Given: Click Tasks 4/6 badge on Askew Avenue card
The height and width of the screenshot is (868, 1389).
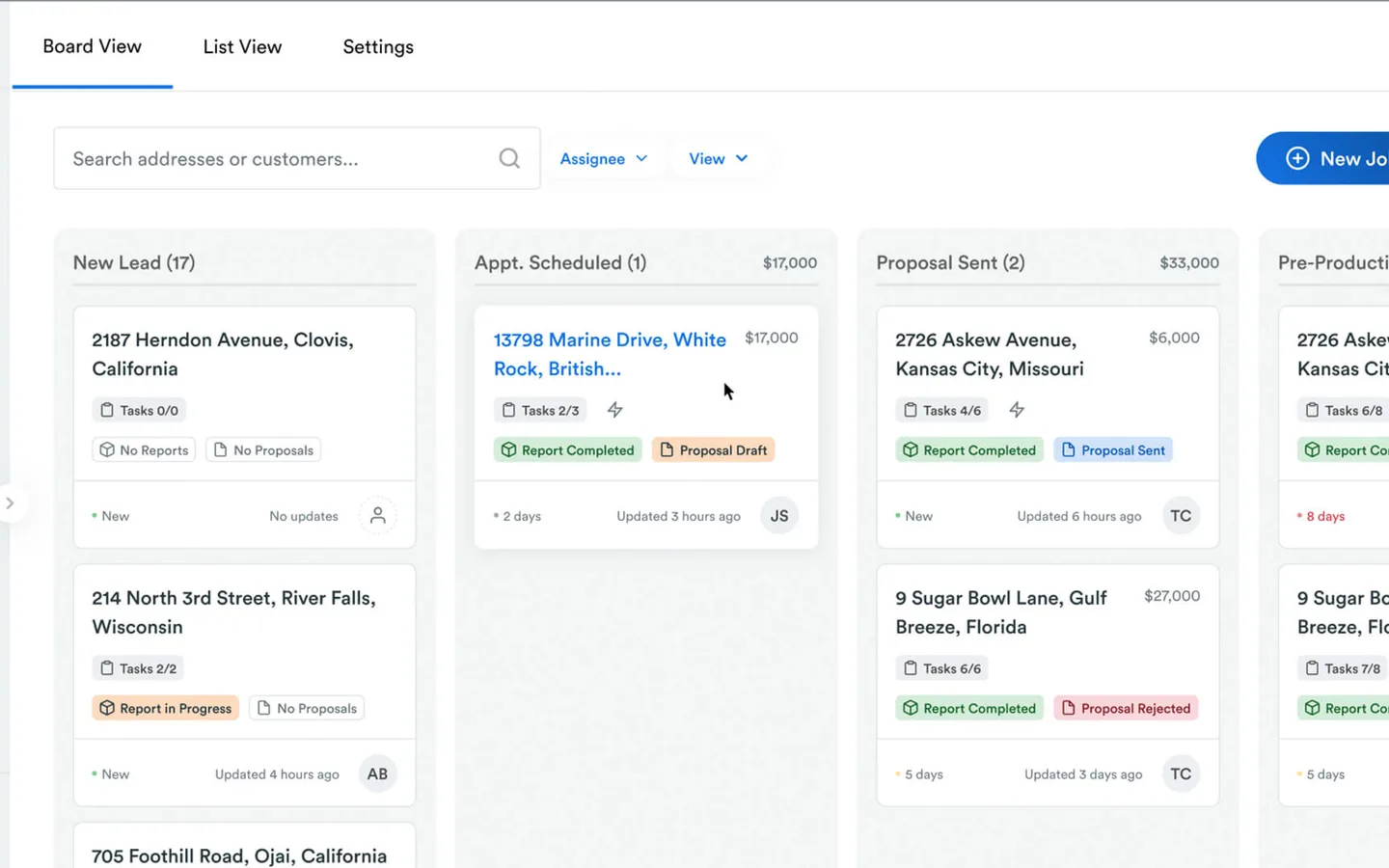Looking at the screenshot, I should [942, 410].
